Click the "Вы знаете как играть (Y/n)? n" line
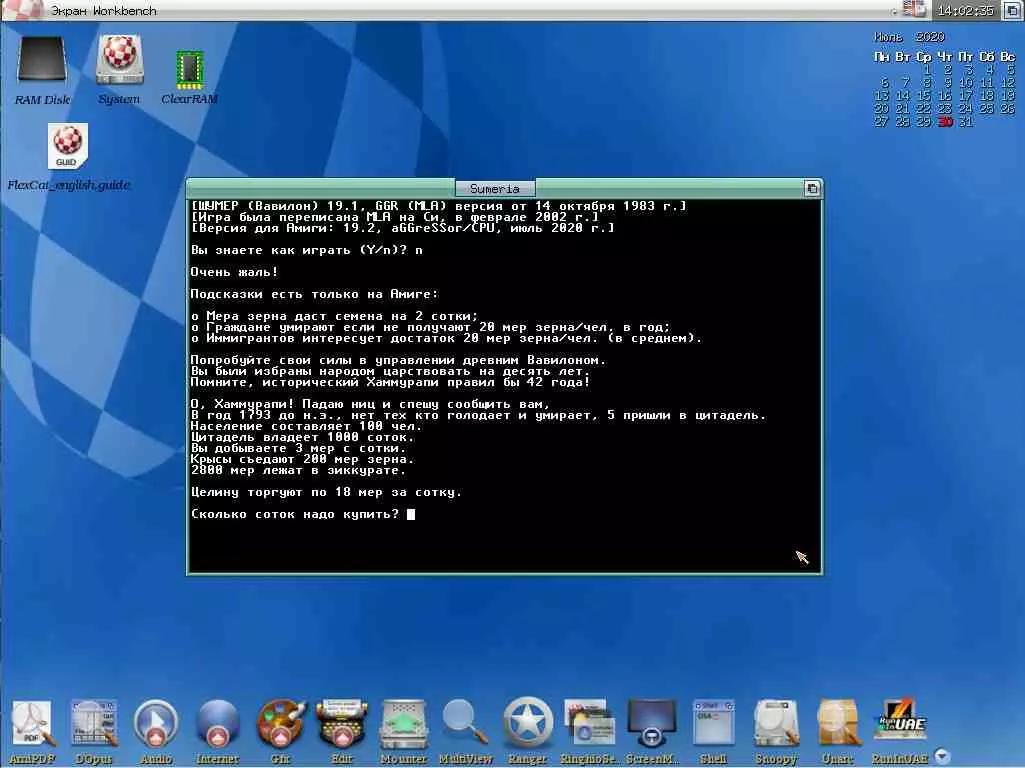 pyautogui.click(x=307, y=250)
